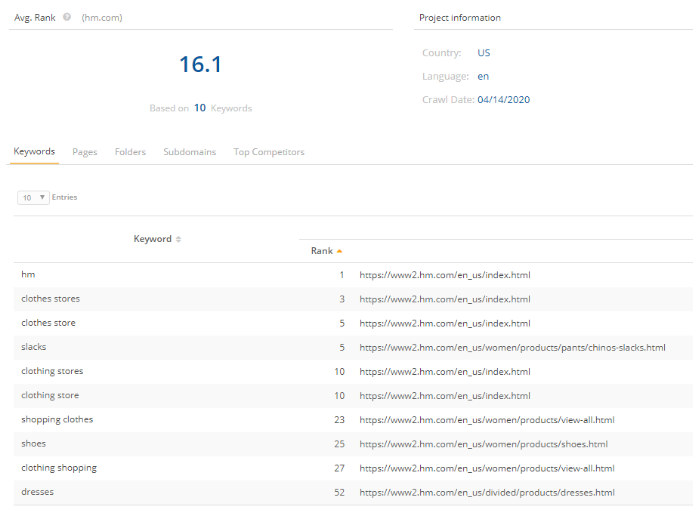Open the Folders tab

tap(130, 152)
